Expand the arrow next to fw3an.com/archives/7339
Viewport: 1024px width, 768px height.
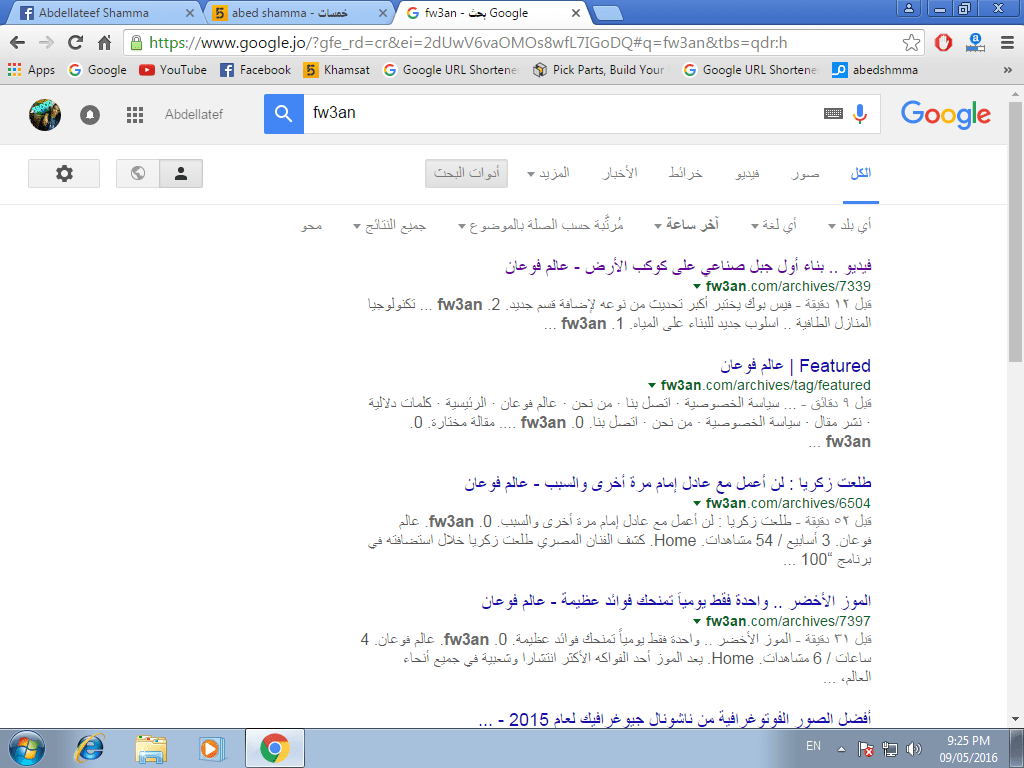(697, 287)
